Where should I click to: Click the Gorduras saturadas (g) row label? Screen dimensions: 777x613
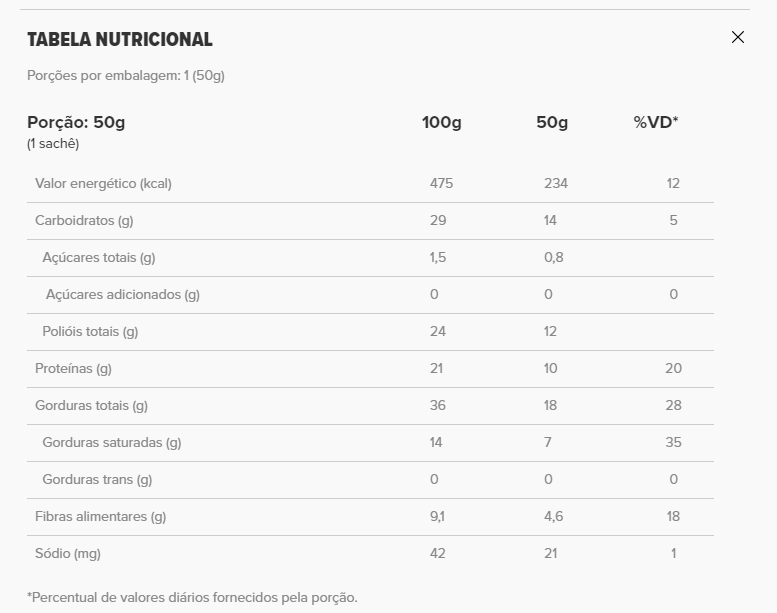click(x=112, y=442)
